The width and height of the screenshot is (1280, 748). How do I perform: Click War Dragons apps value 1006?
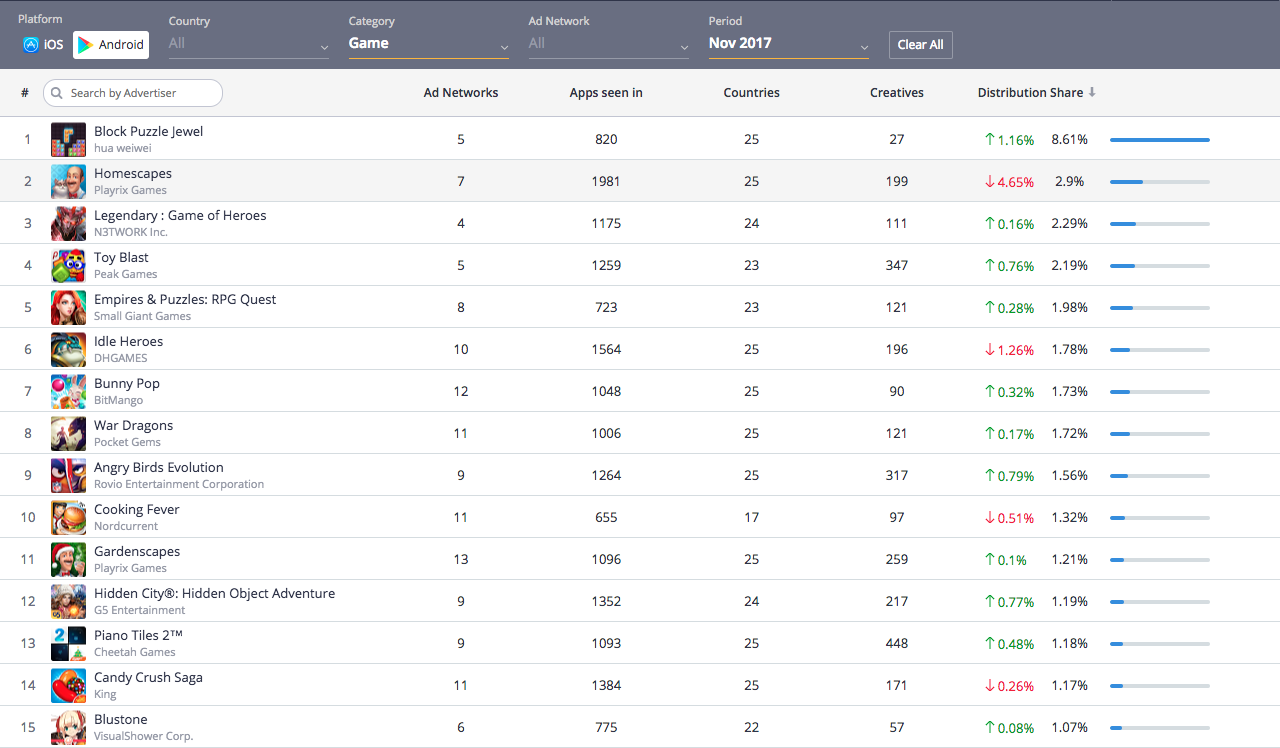point(606,434)
